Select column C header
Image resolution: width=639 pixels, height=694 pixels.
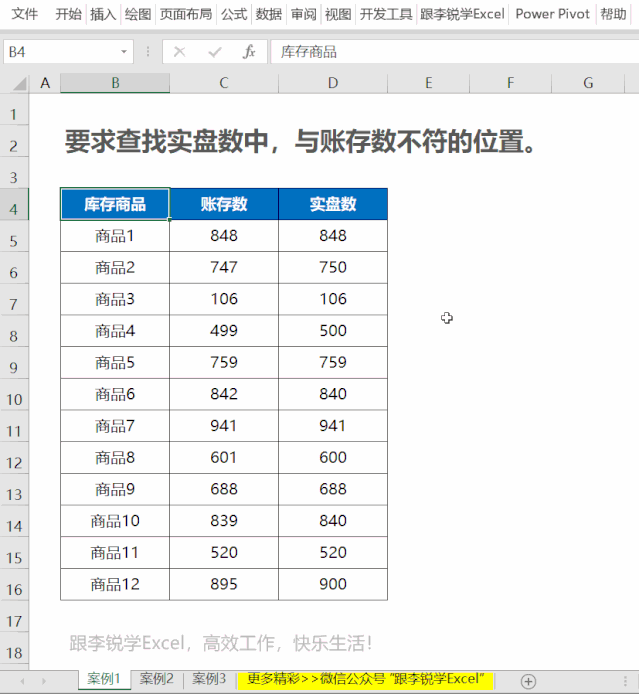point(224,83)
